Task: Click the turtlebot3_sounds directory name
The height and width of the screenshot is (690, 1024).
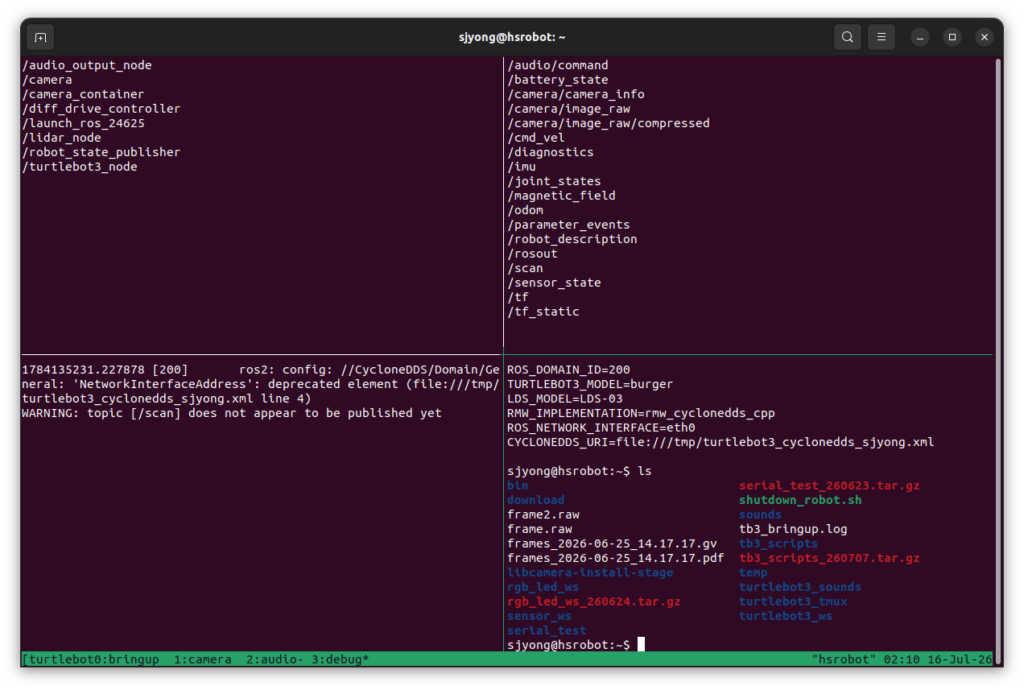Action: 801,587
